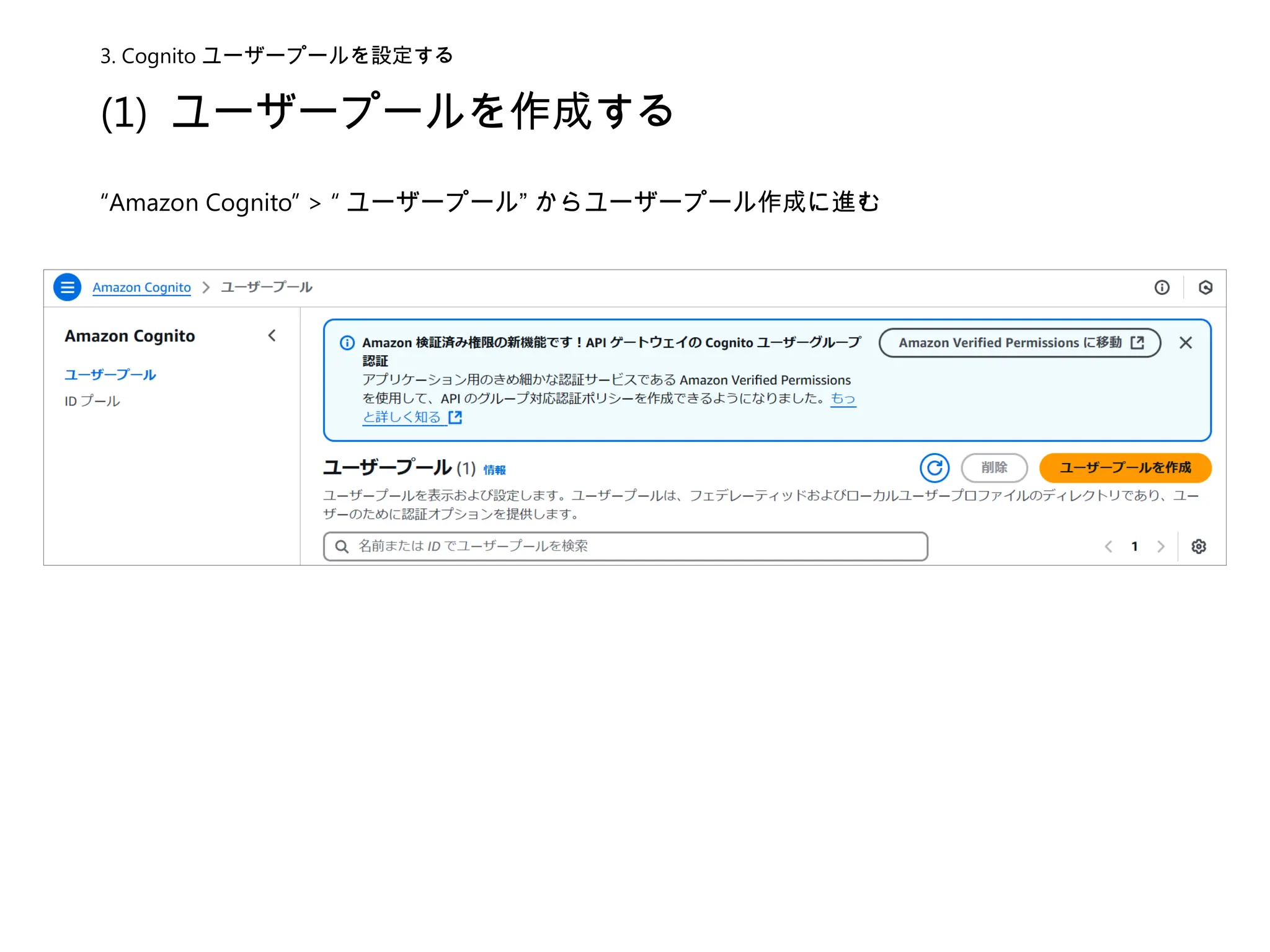Click the external link icon beside もっと詳しく知る

[455, 417]
